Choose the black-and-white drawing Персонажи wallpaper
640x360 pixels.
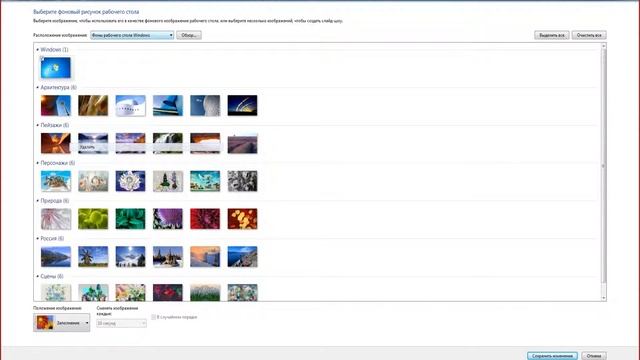pyautogui.click(x=242, y=181)
